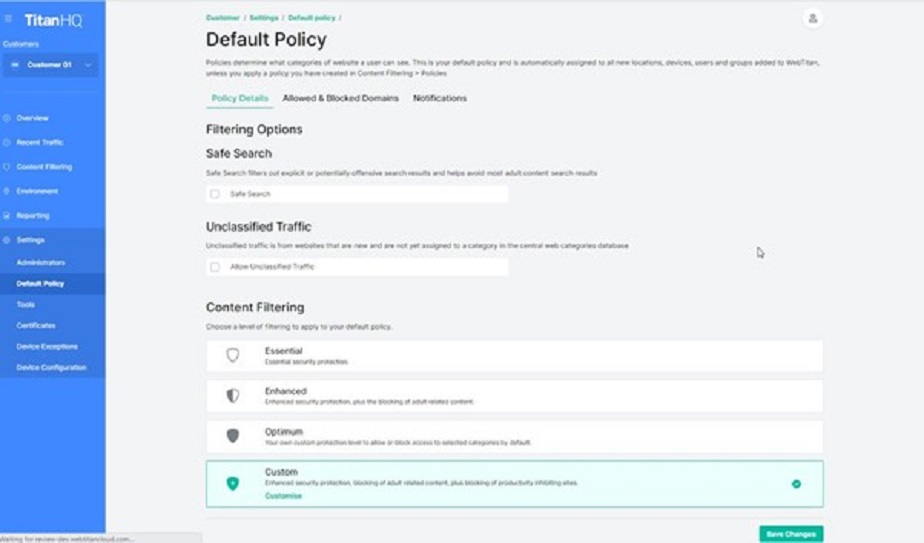Select the Essential filtering level card
This screenshot has height=543, width=924.
pos(514,355)
